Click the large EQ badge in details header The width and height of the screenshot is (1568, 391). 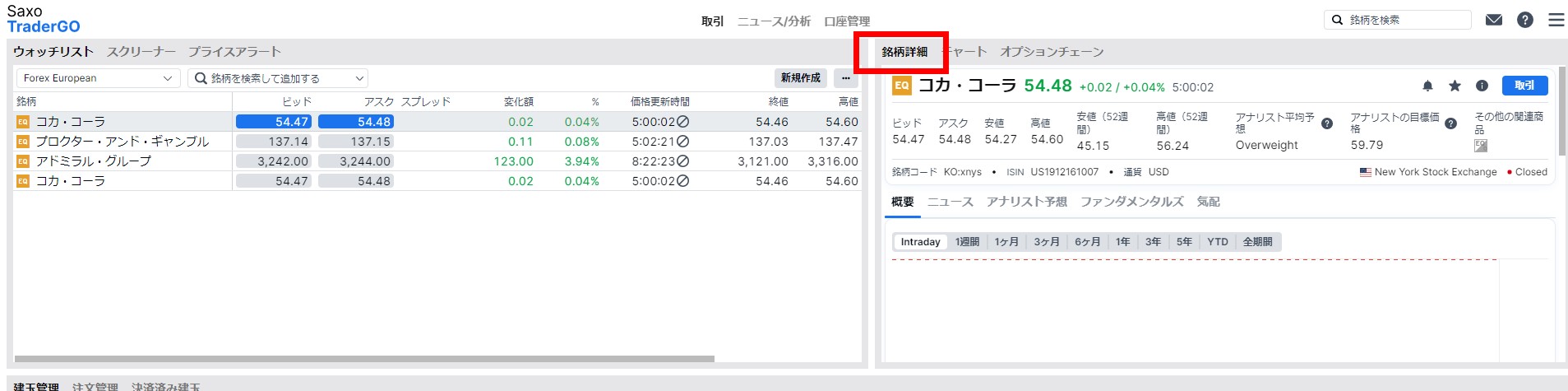pos(902,86)
